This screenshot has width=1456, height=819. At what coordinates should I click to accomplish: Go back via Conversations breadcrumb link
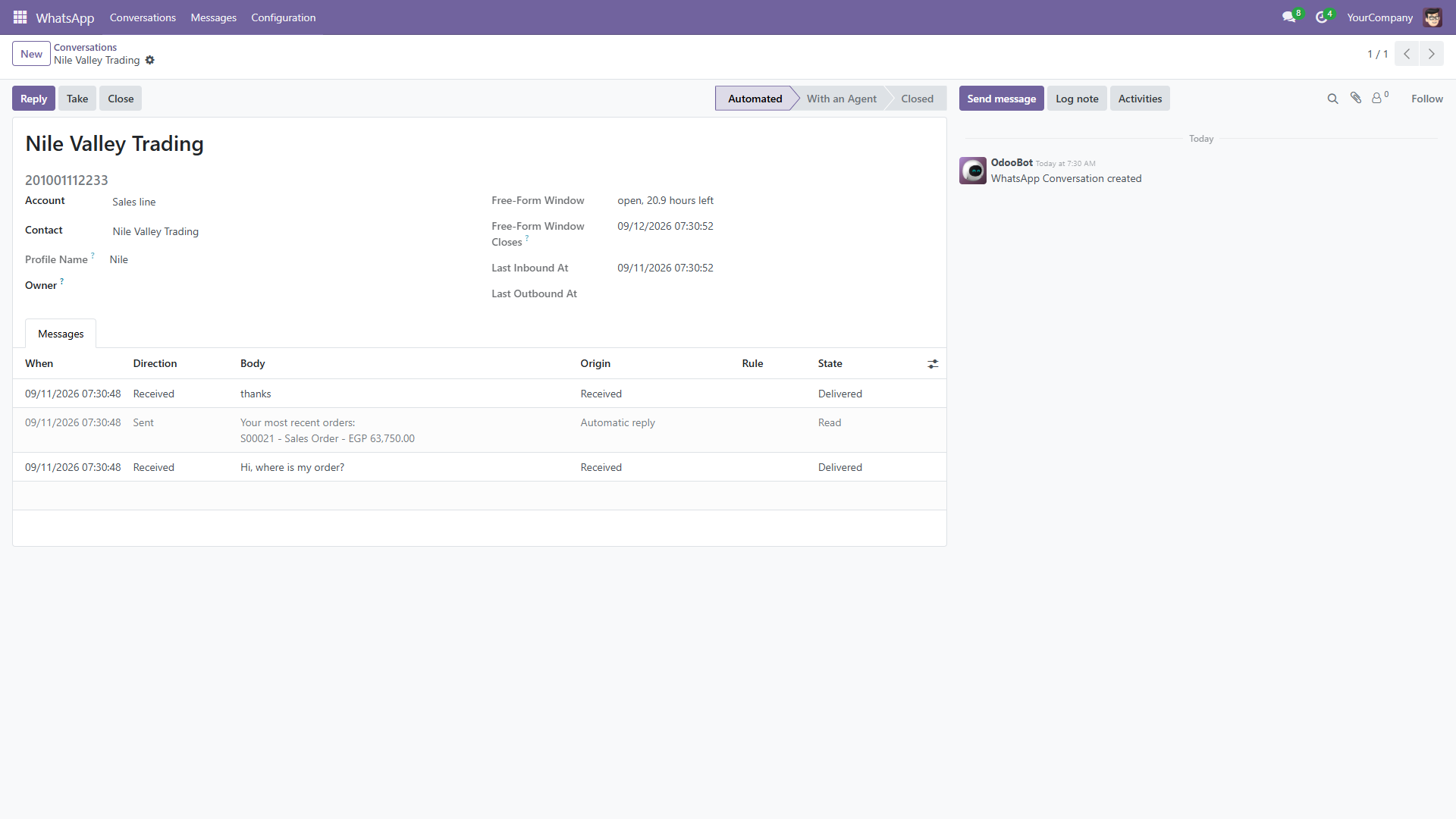point(85,47)
